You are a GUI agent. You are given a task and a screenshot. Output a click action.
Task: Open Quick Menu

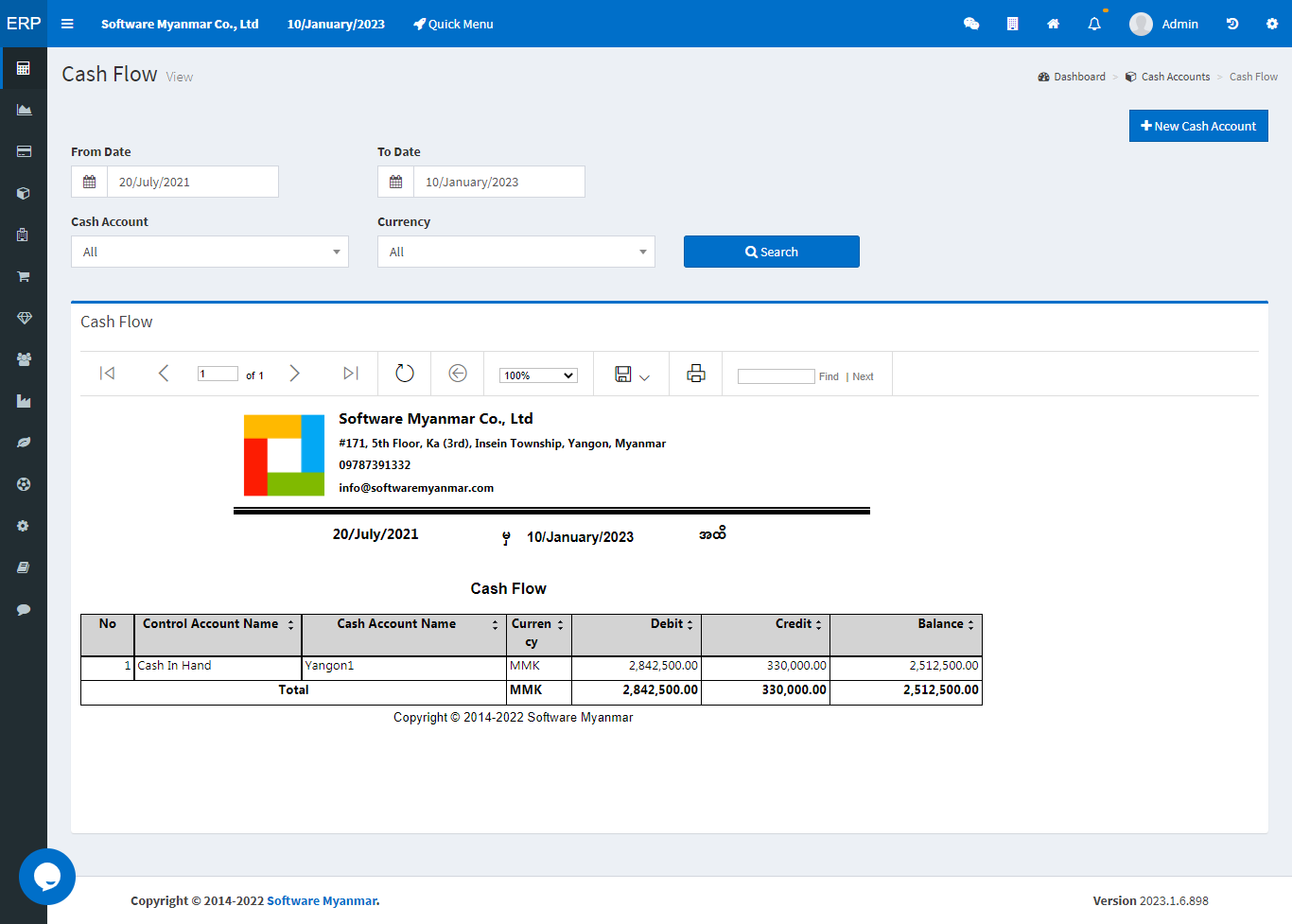pos(453,24)
